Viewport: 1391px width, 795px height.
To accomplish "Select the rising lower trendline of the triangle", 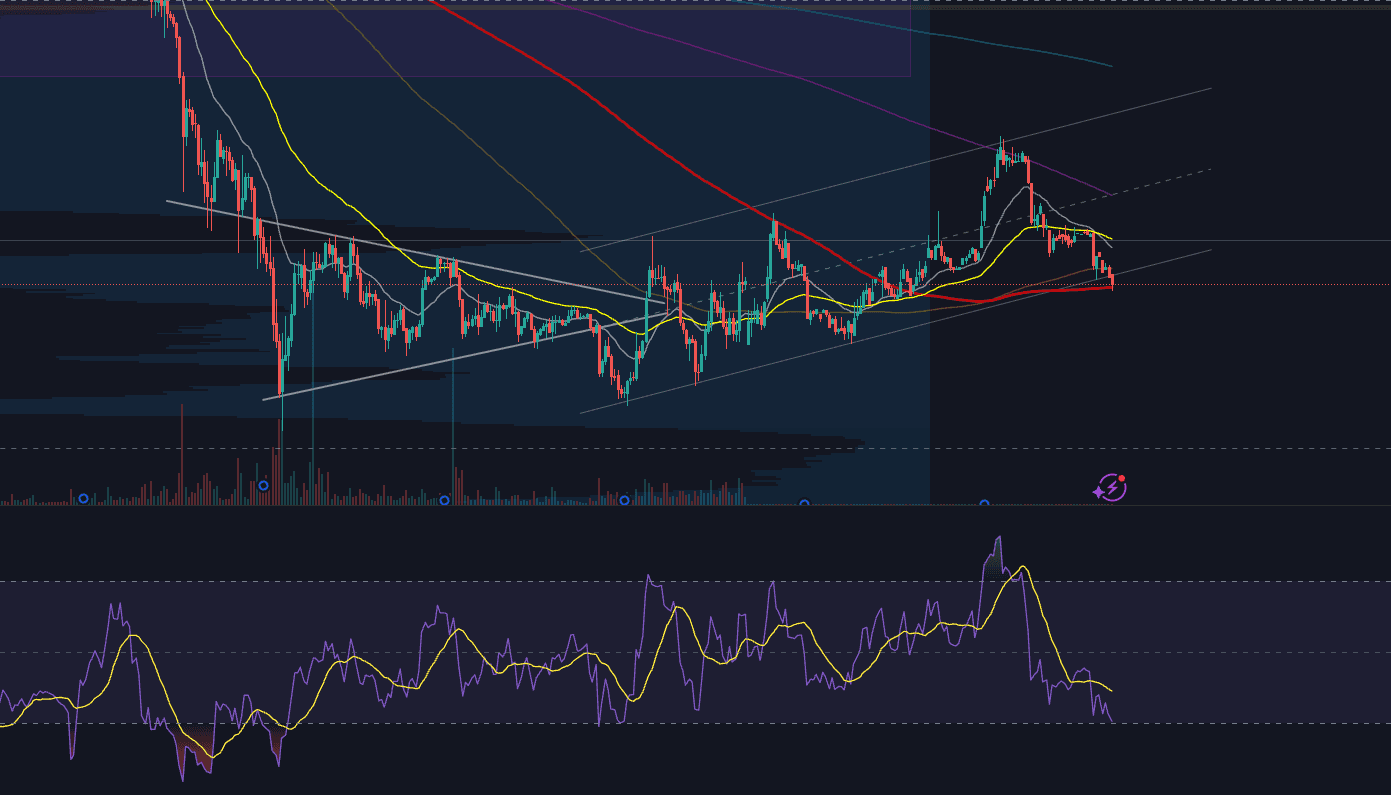I will [400, 370].
